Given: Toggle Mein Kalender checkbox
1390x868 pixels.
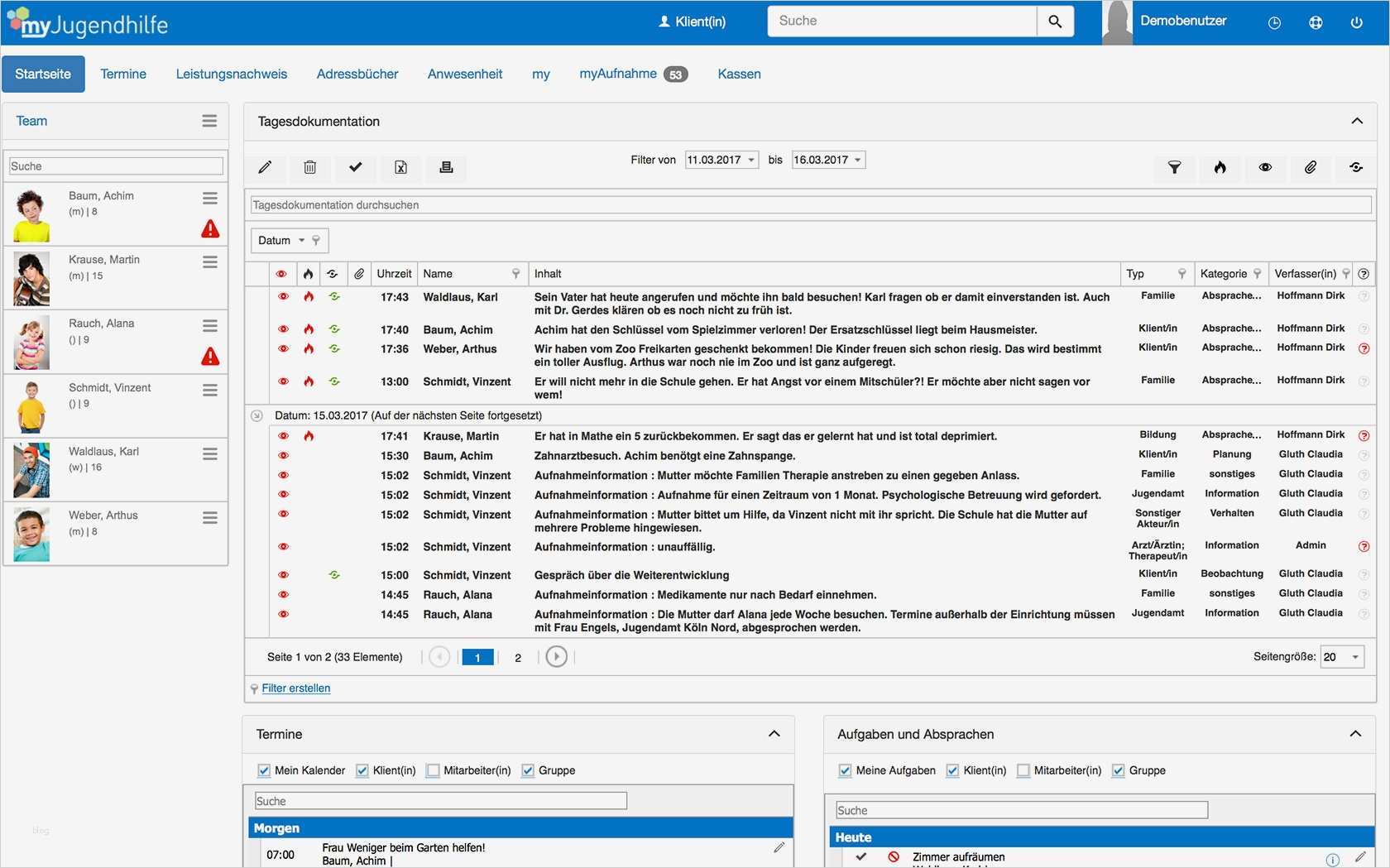Looking at the screenshot, I should tap(264, 770).
